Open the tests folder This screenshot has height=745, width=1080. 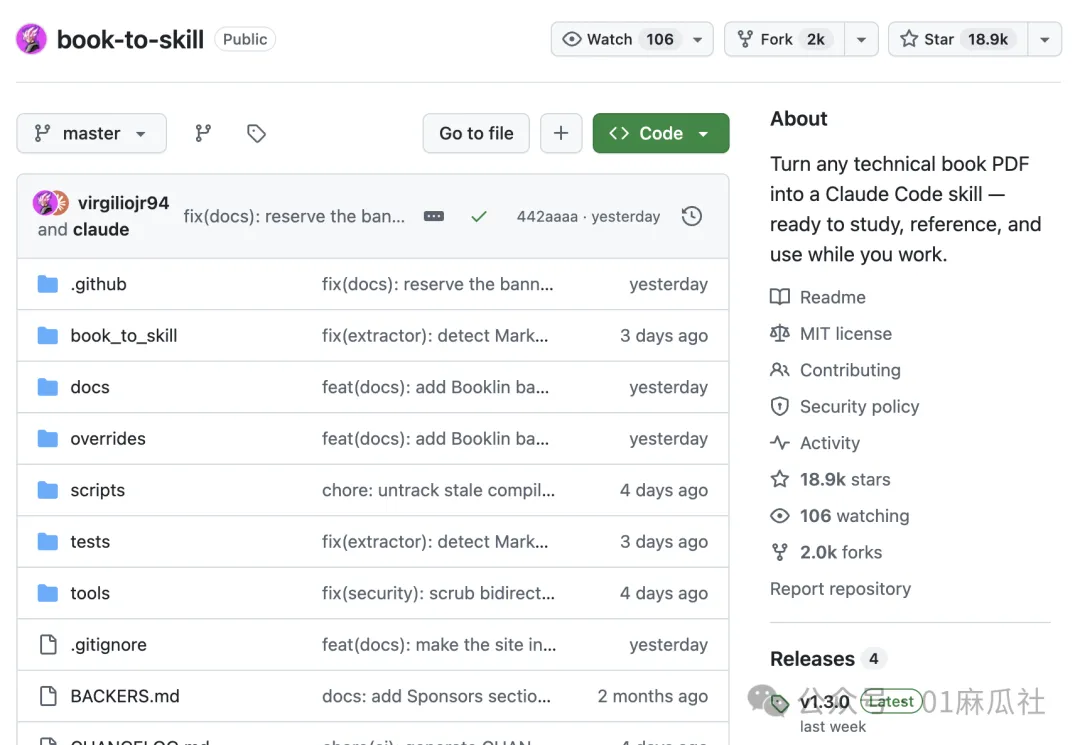pos(90,542)
